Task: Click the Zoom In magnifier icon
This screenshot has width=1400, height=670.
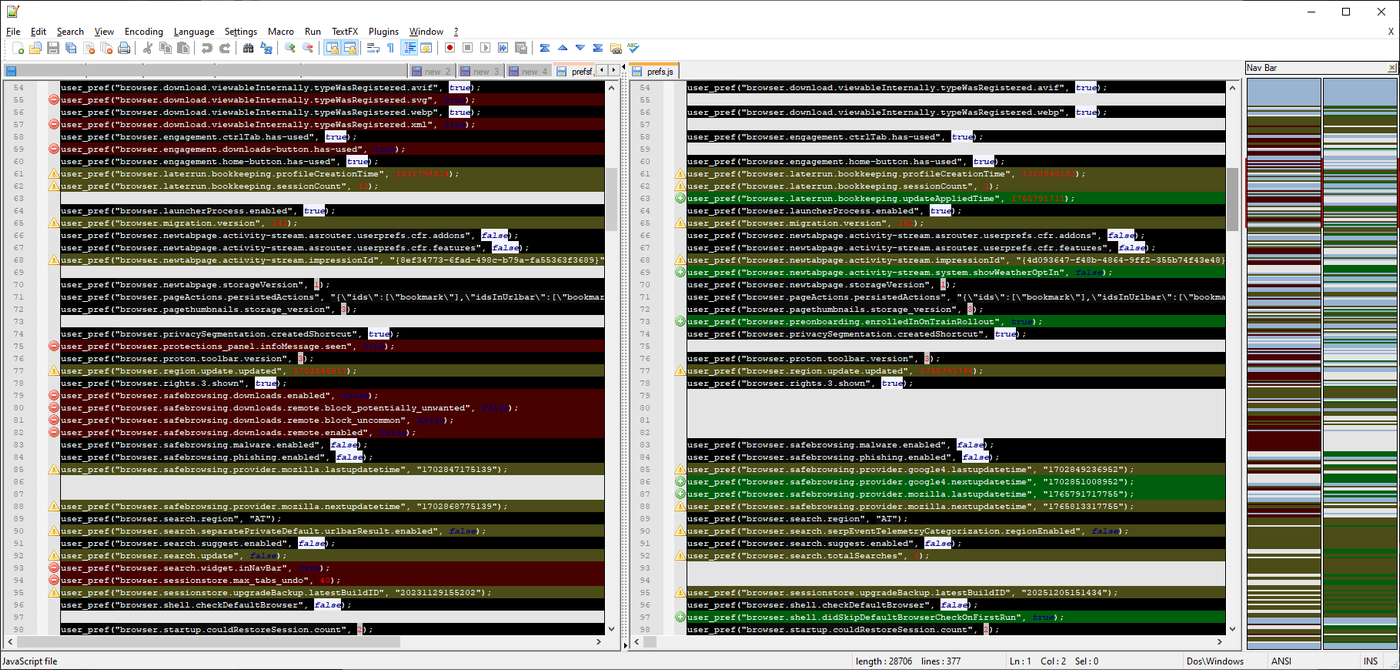Action: (290, 48)
